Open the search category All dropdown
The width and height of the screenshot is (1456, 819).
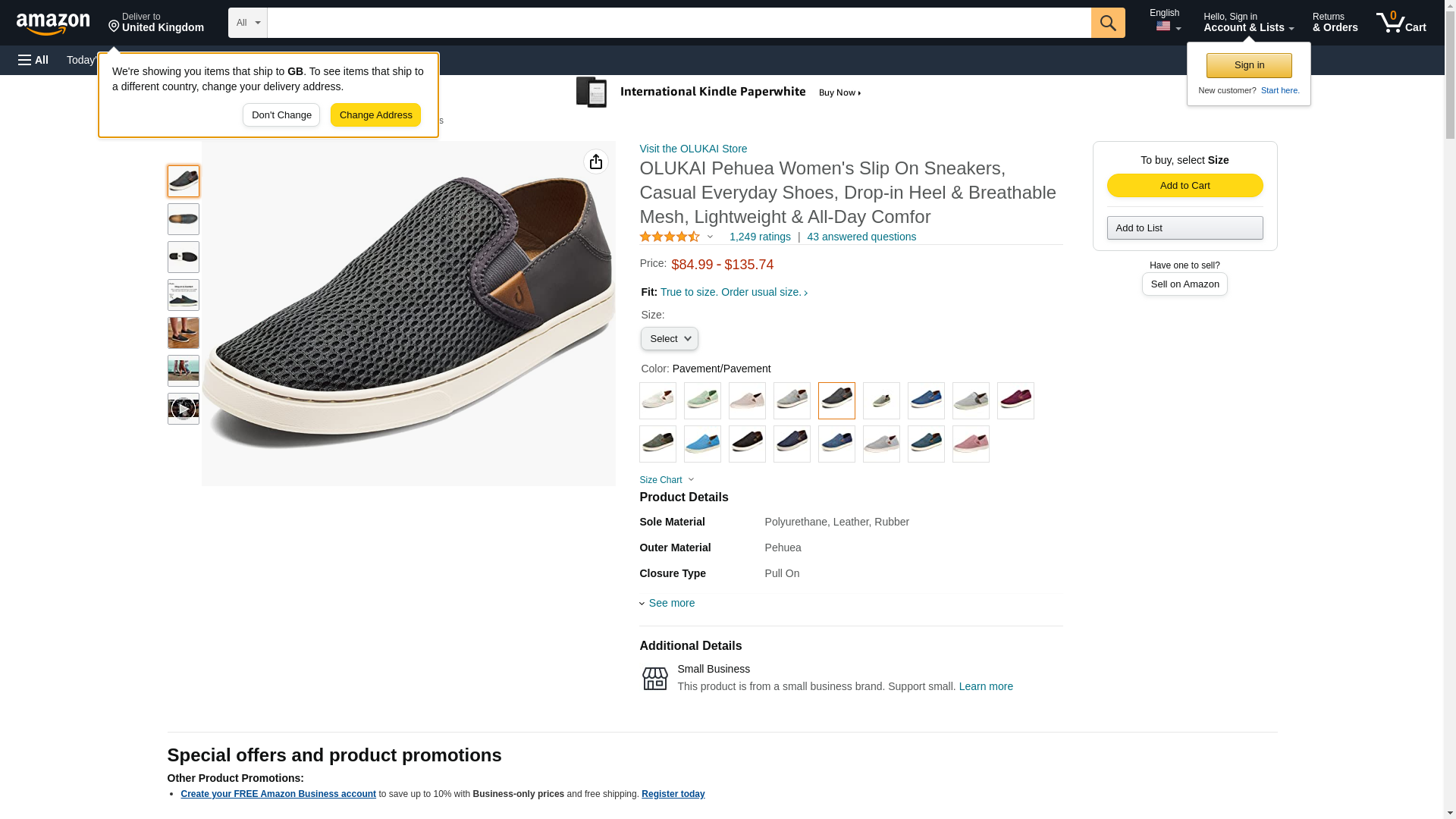click(247, 23)
